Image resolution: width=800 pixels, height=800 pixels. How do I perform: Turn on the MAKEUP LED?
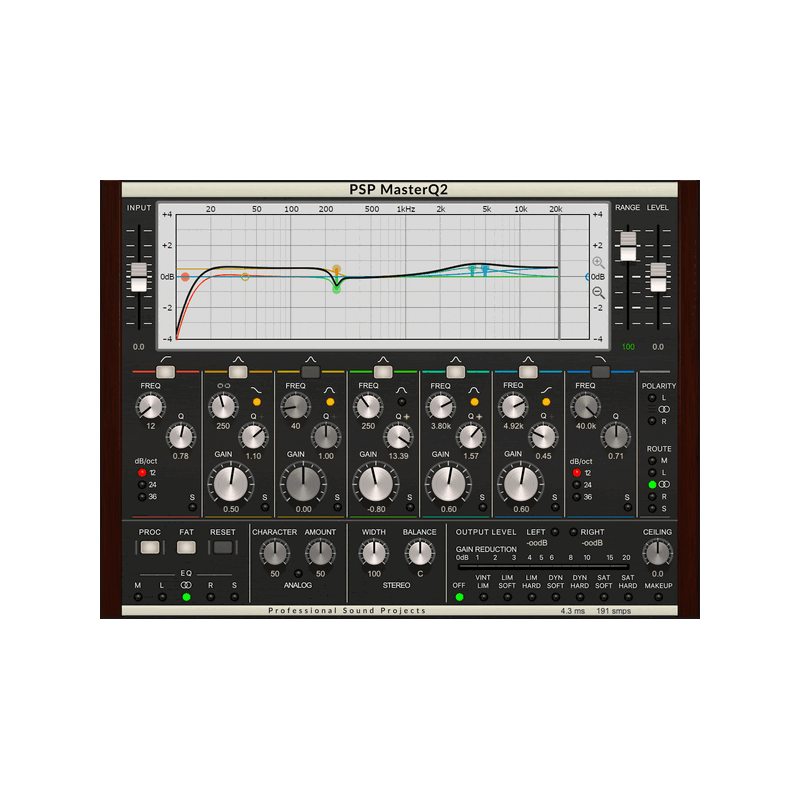pos(658,597)
